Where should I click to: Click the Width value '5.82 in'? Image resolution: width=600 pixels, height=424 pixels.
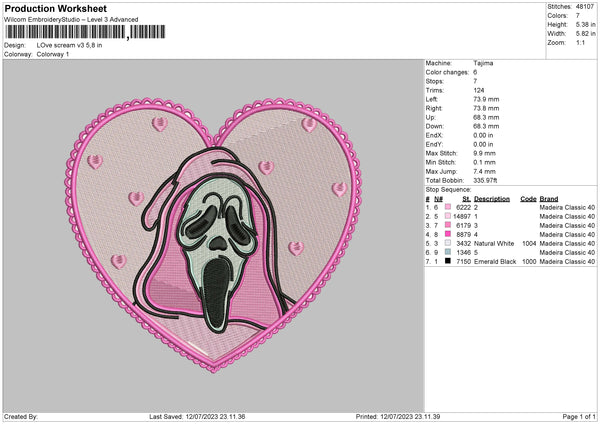585,34
